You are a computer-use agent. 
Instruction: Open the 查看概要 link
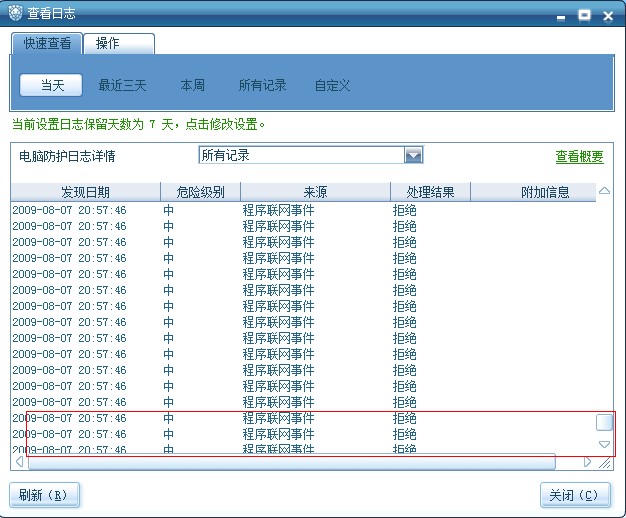[x=579, y=156]
